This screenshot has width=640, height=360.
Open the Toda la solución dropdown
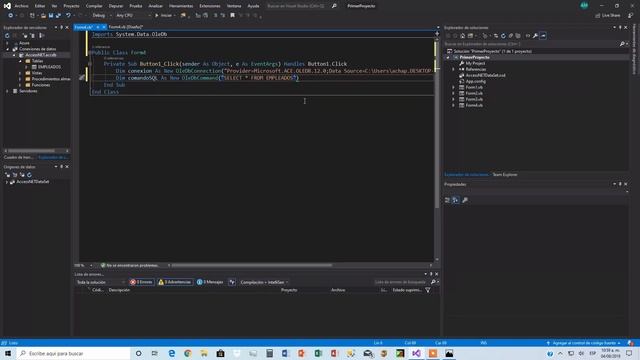click(x=100, y=282)
